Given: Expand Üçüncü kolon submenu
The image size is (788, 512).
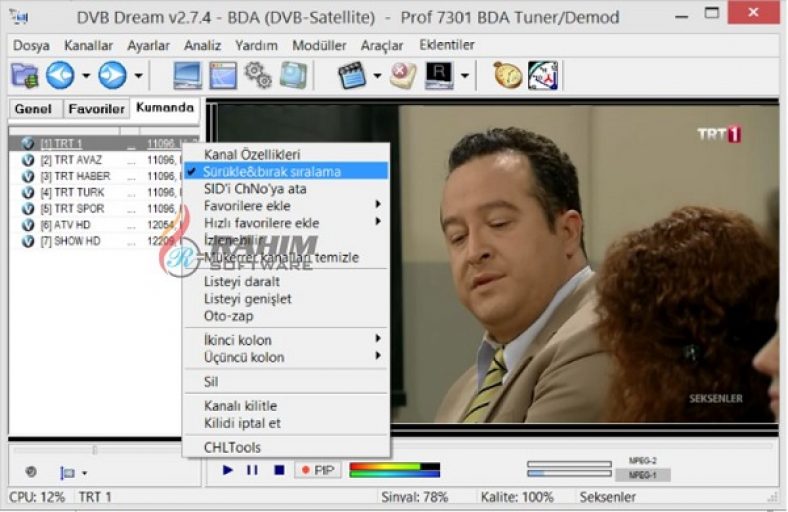Looking at the screenshot, I should pos(286,357).
